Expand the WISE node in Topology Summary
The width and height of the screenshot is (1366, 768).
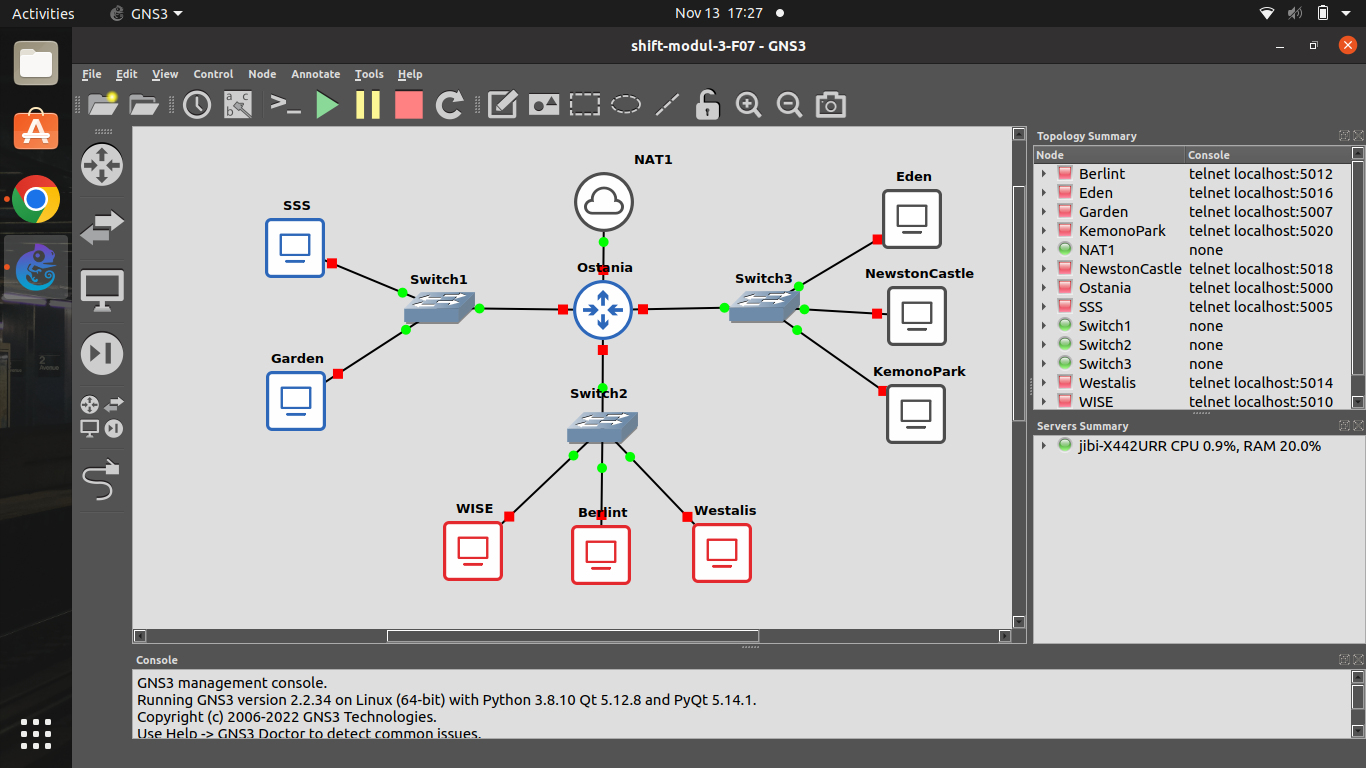(x=1044, y=402)
